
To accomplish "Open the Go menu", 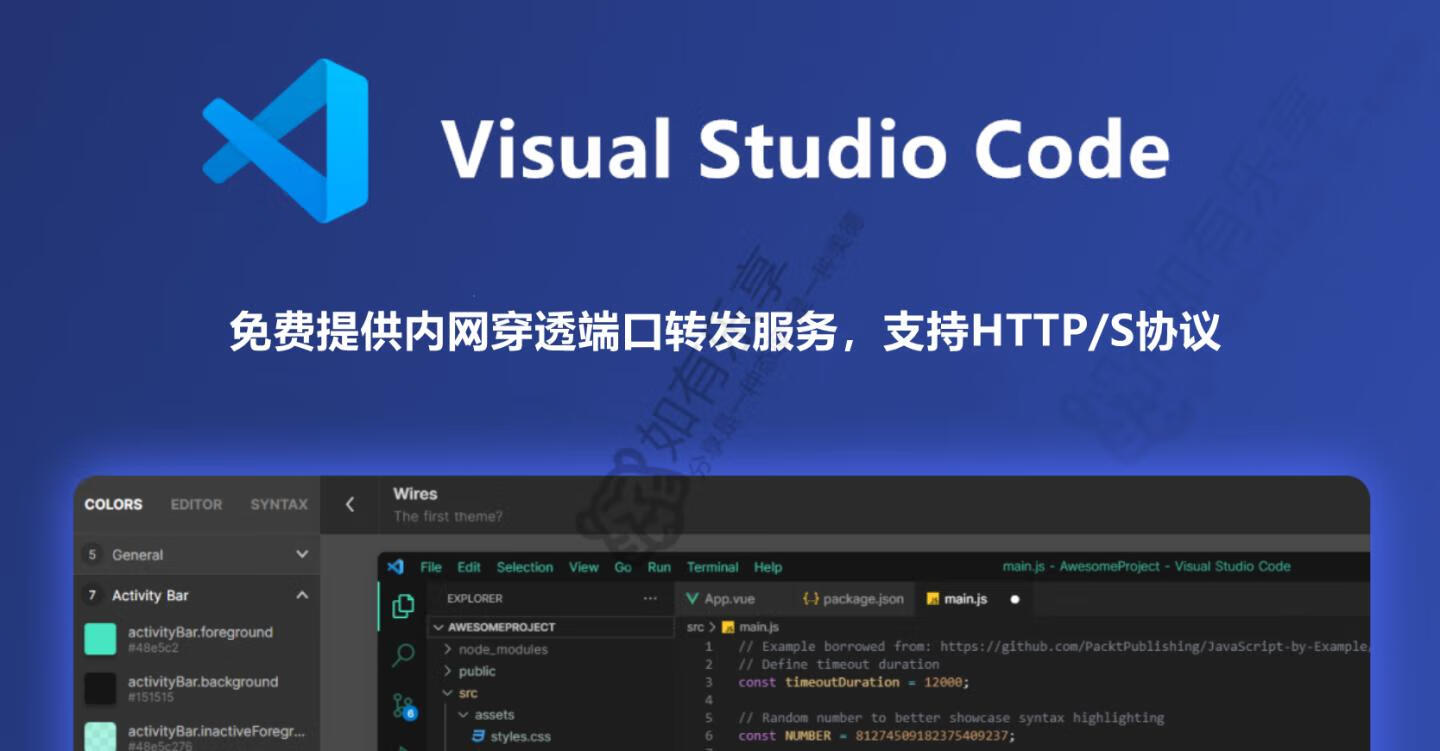I will 623,567.
